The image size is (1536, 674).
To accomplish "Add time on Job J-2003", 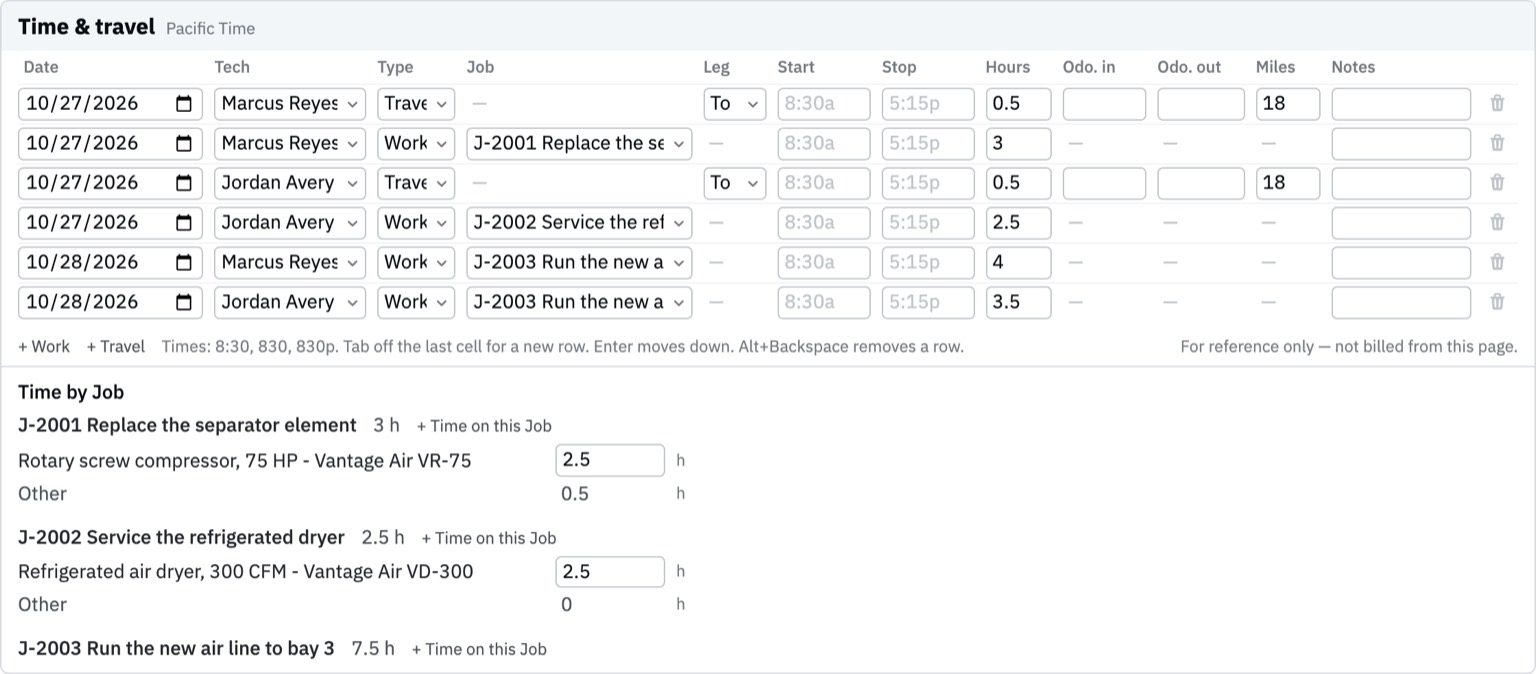I will (479, 649).
